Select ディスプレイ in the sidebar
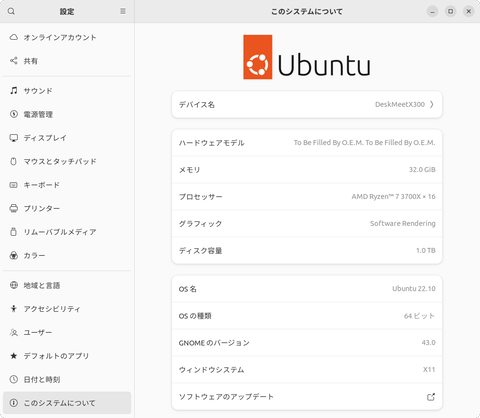 point(67,138)
